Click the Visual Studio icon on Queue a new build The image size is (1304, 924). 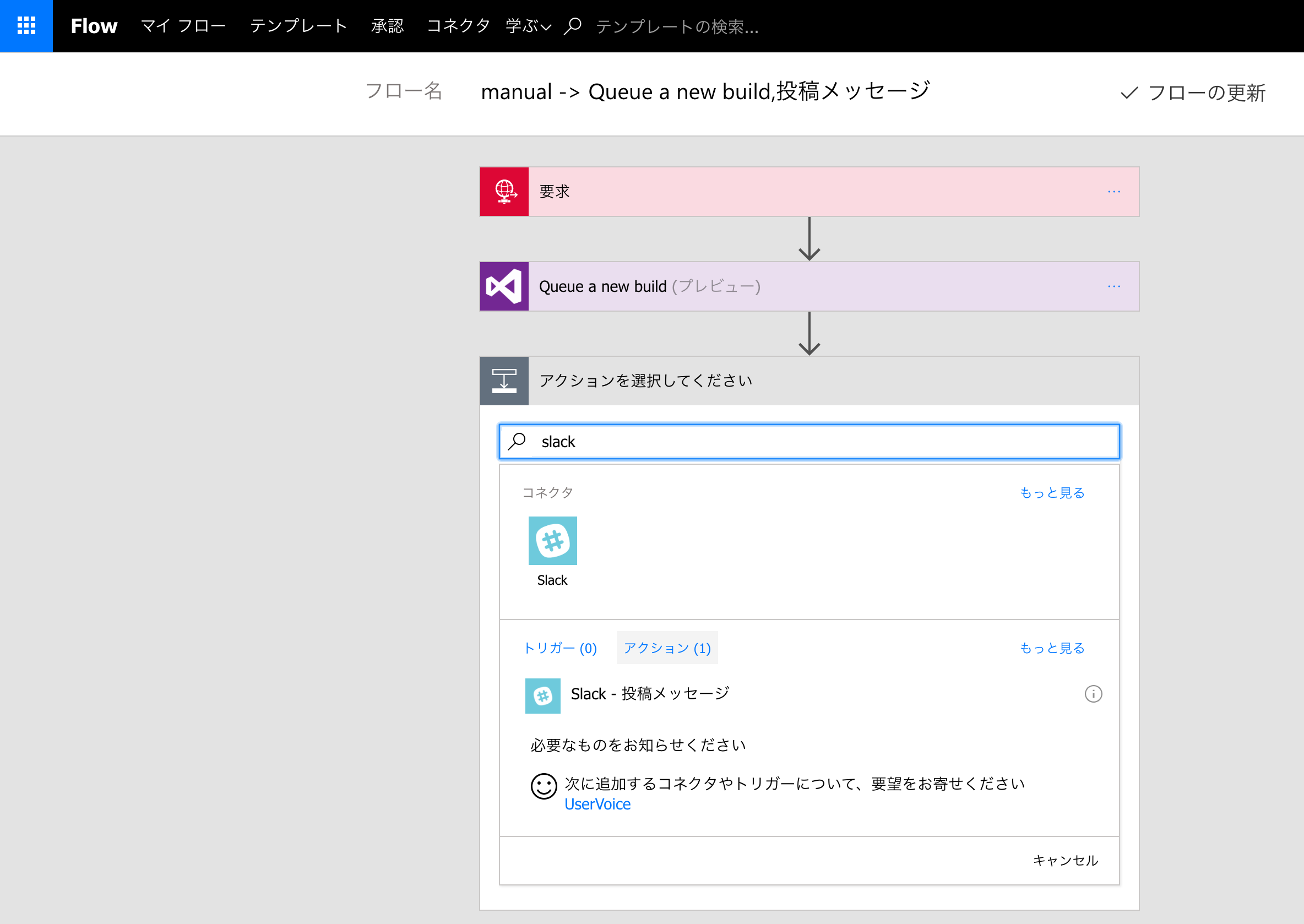click(x=504, y=286)
